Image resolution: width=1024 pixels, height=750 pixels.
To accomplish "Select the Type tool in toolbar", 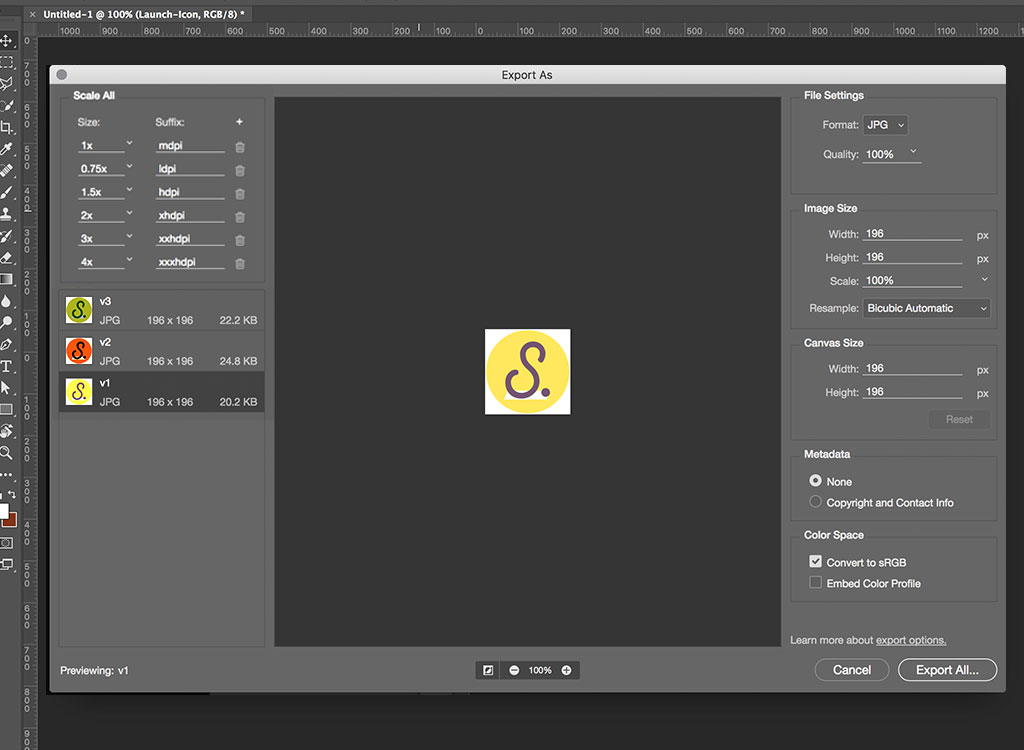I will (7, 366).
